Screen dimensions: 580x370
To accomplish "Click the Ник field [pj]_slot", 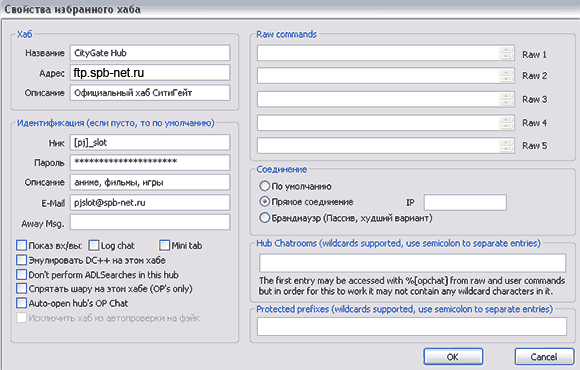I will (x=150, y=142).
